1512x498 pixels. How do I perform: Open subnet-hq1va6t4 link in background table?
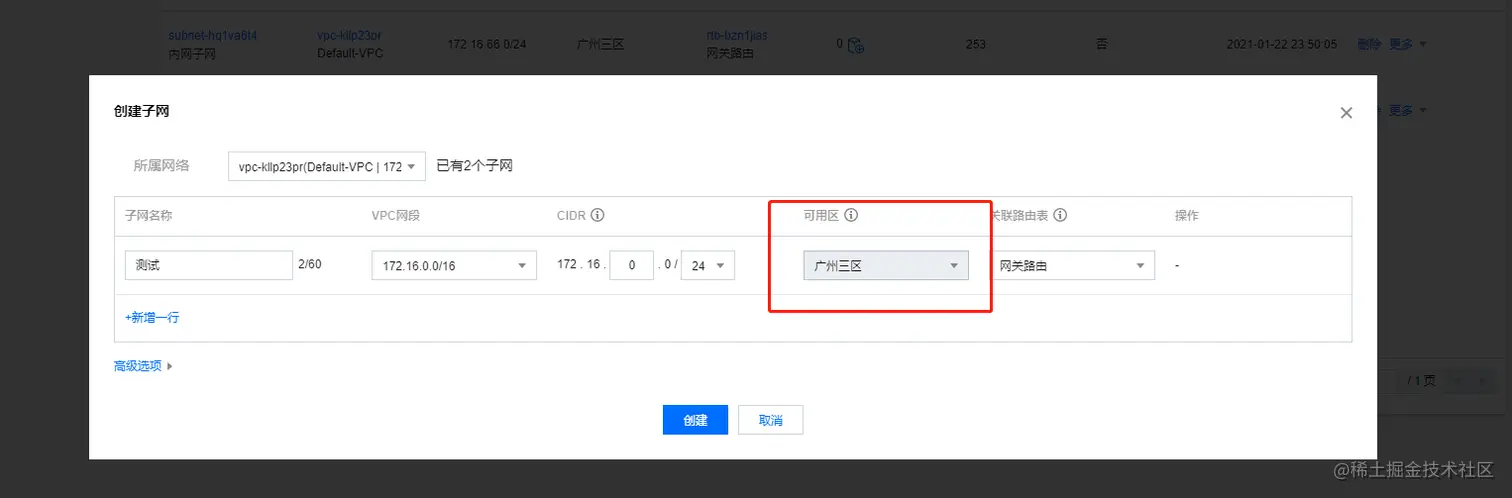[213, 35]
